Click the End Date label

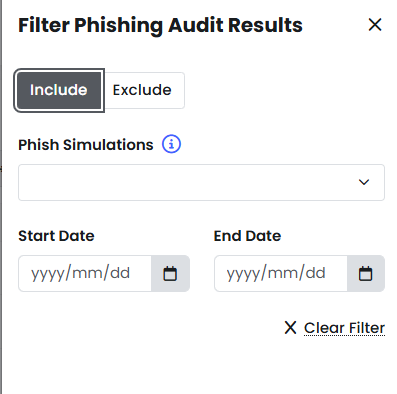point(247,236)
